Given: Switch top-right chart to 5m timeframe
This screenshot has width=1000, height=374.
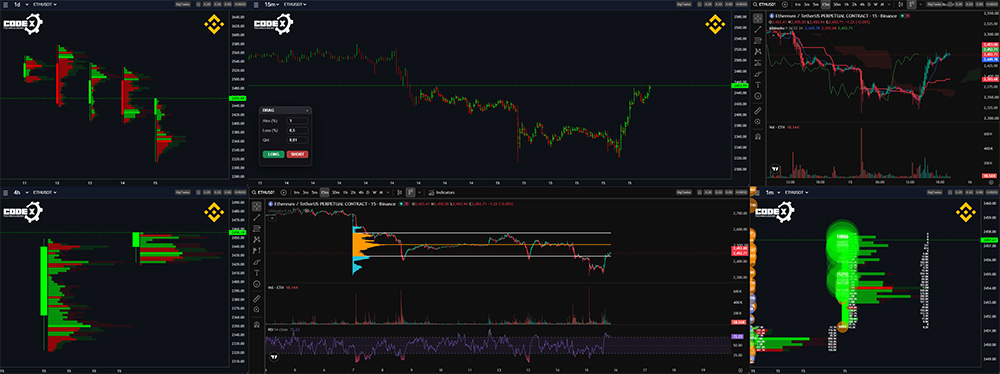Looking at the screenshot, I should (816, 4).
